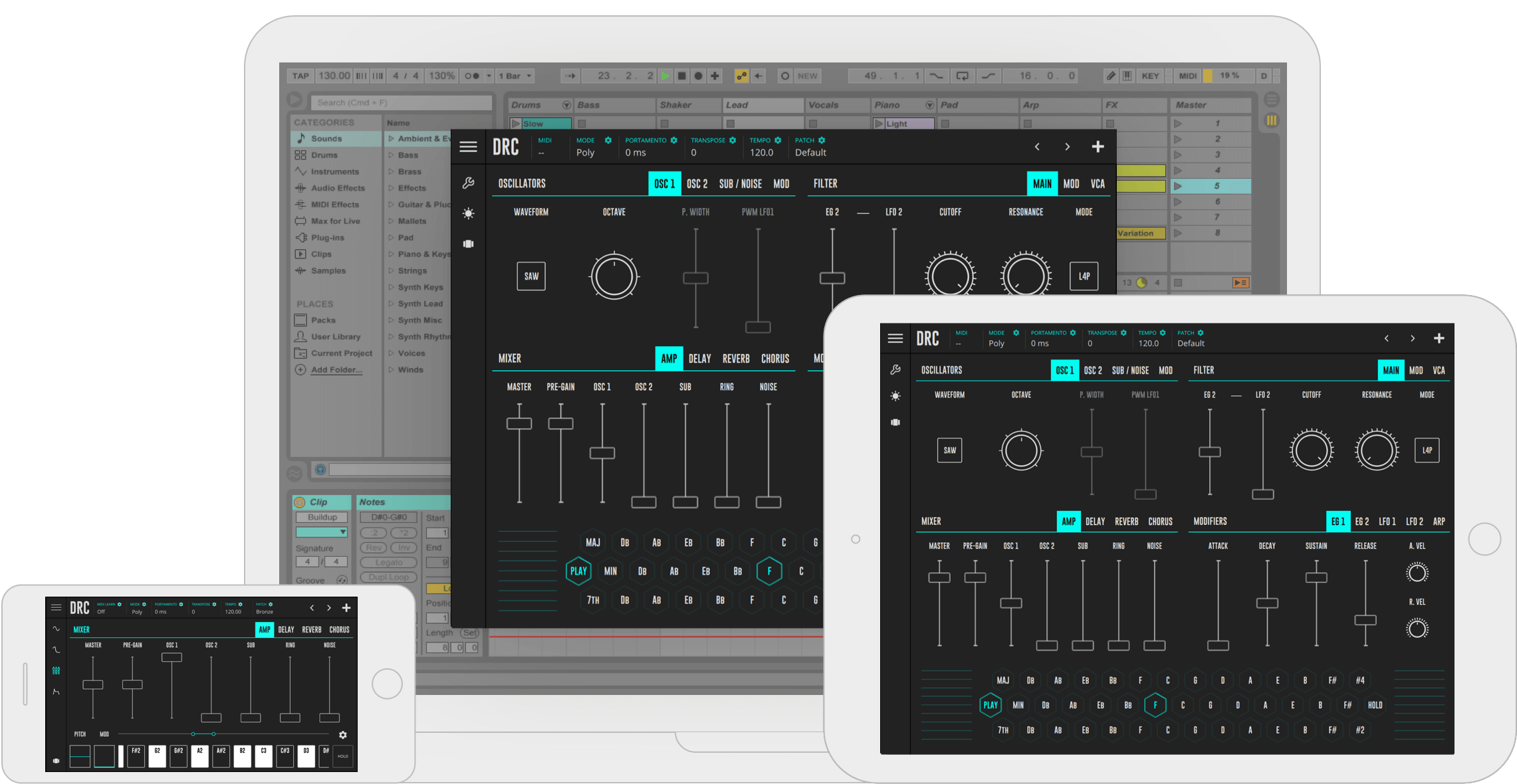Click the camera icon in the DRC sidebar

[468, 244]
